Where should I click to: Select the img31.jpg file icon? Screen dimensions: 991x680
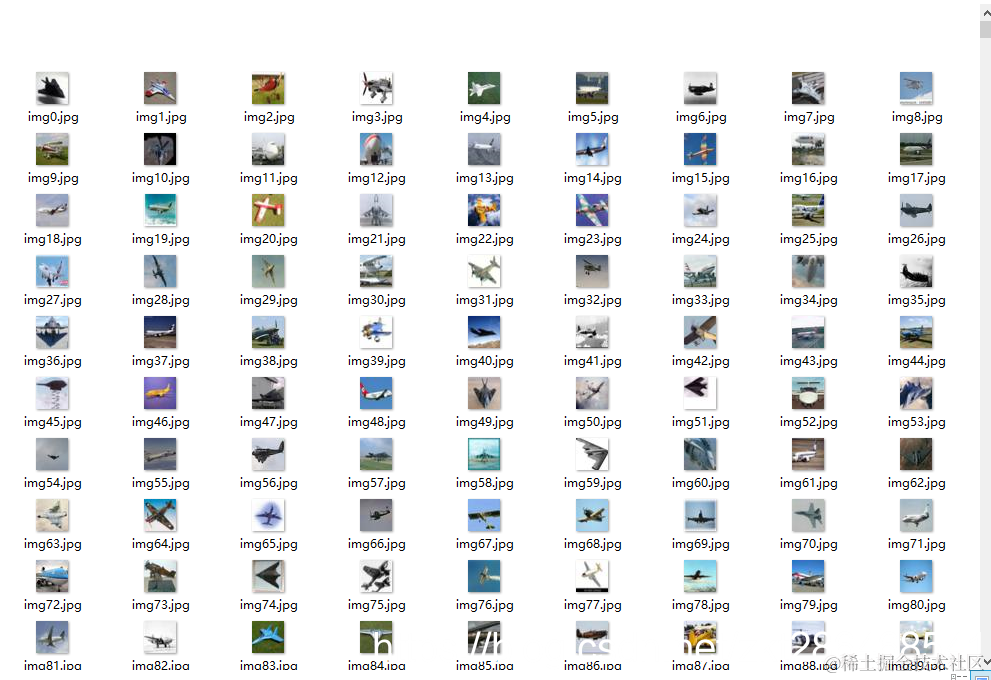[x=485, y=272]
